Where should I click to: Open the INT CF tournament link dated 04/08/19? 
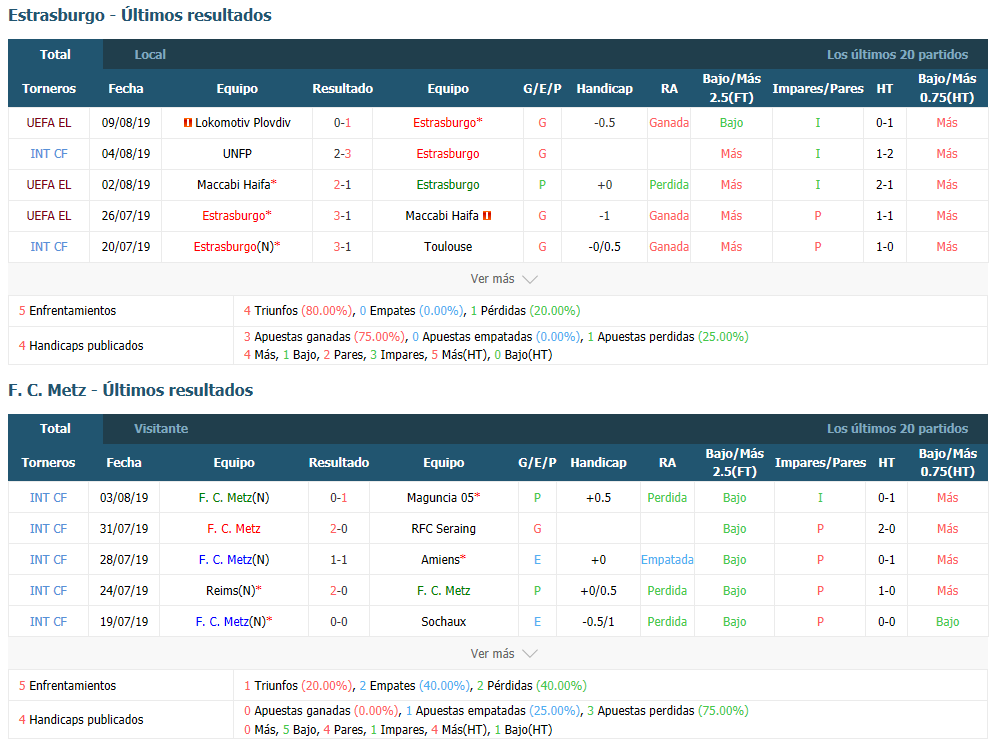(x=49, y=154)
